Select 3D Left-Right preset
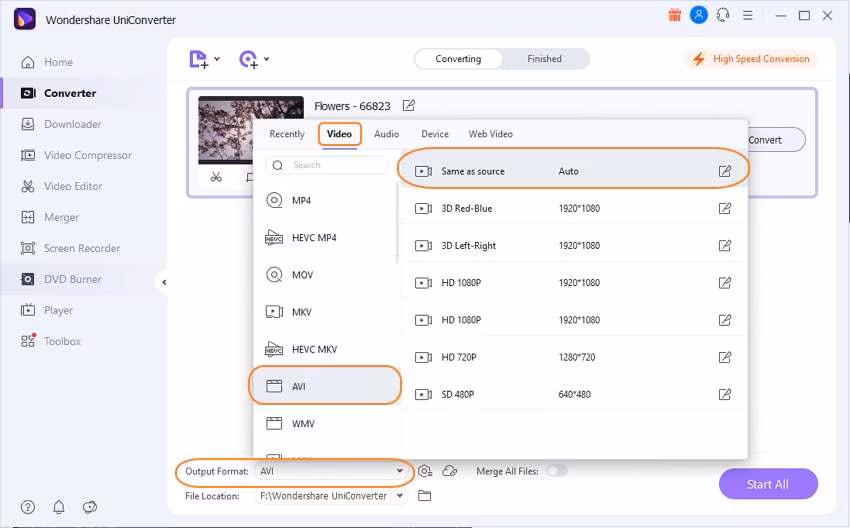The image size is (850, 528). tap(574, 246)
